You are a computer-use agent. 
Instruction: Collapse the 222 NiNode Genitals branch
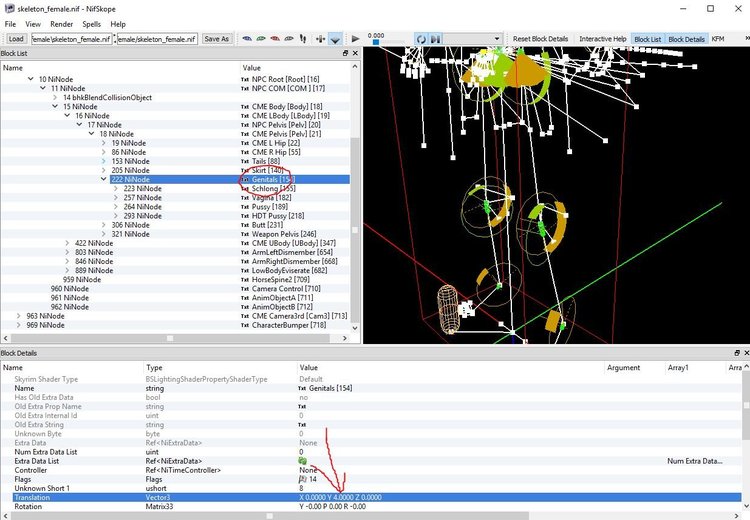pyautogui.click(x=104, y=179)
